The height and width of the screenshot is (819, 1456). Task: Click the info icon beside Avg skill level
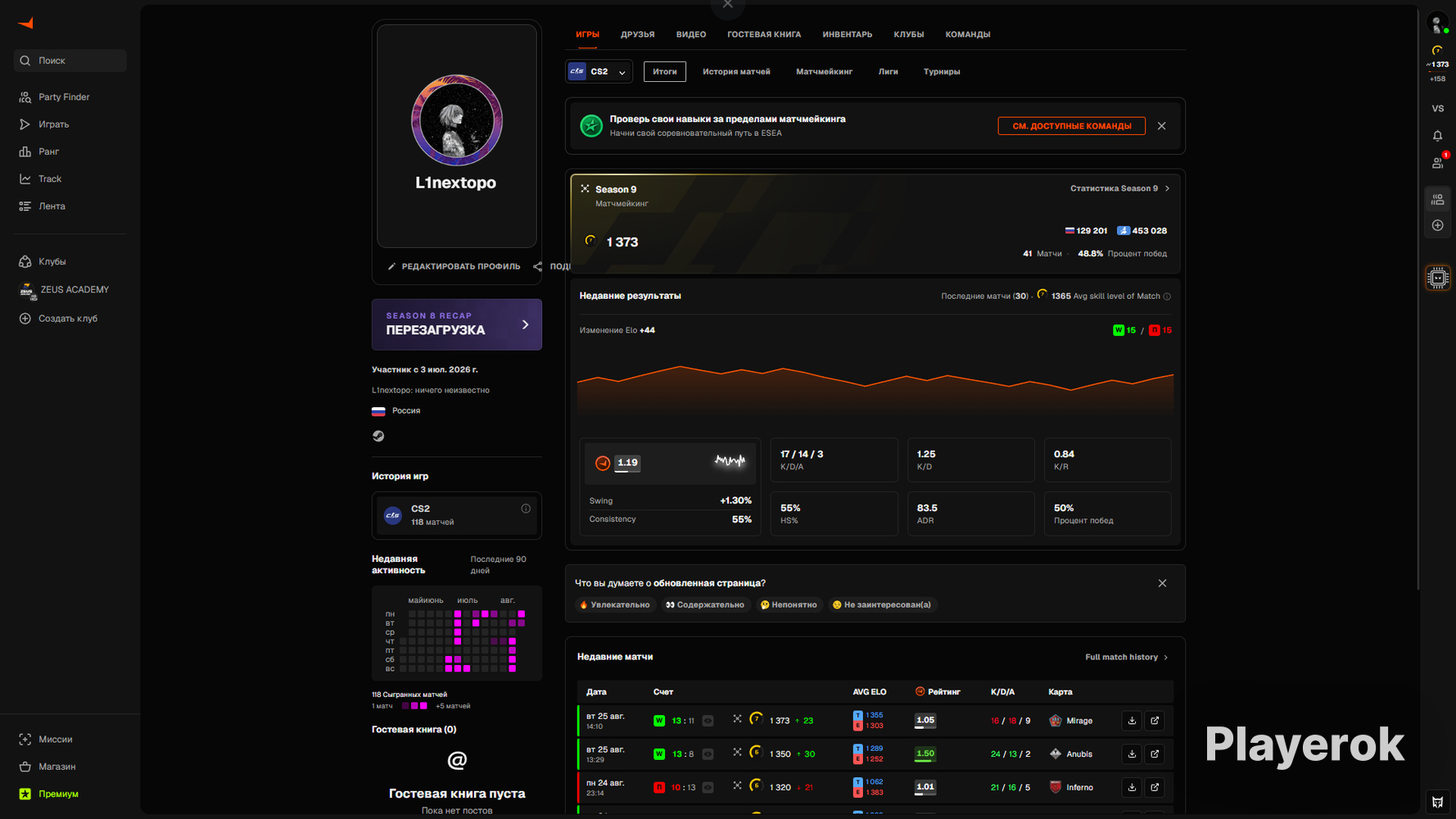[x=1167, y=296]
